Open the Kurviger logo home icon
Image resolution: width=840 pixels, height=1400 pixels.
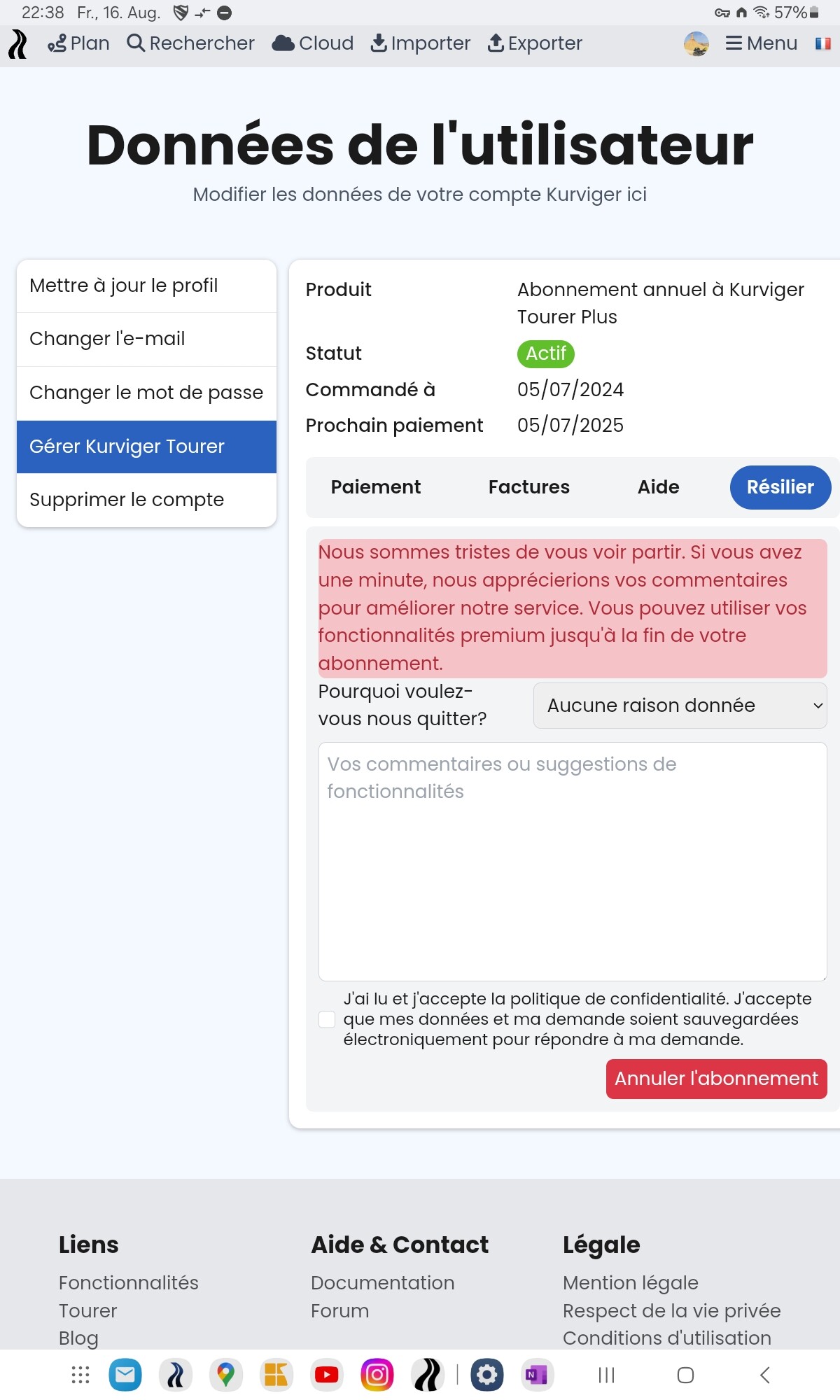tap(18, 44)
